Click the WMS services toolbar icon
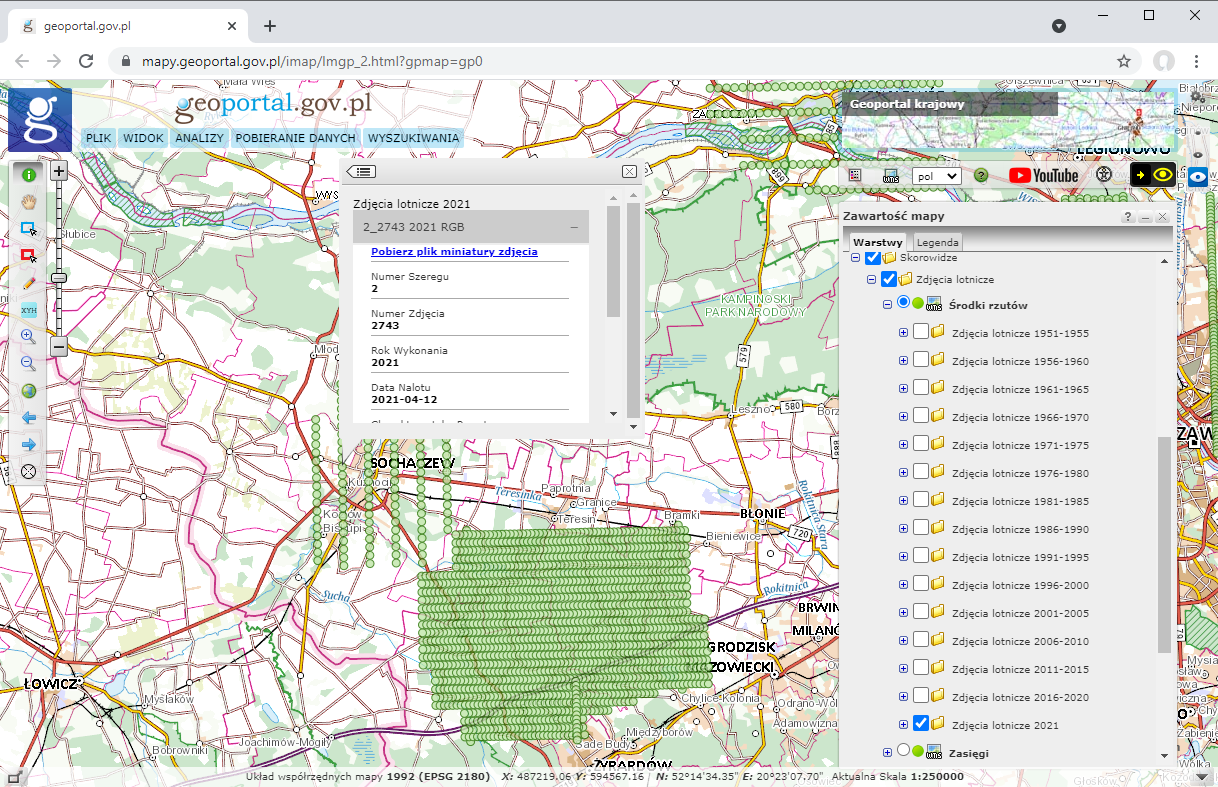 point(891,175)
